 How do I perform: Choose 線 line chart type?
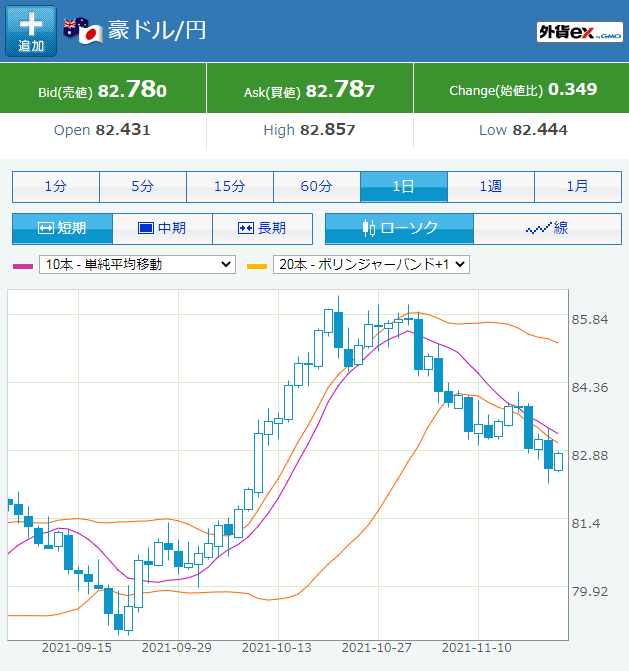[548, 229]
